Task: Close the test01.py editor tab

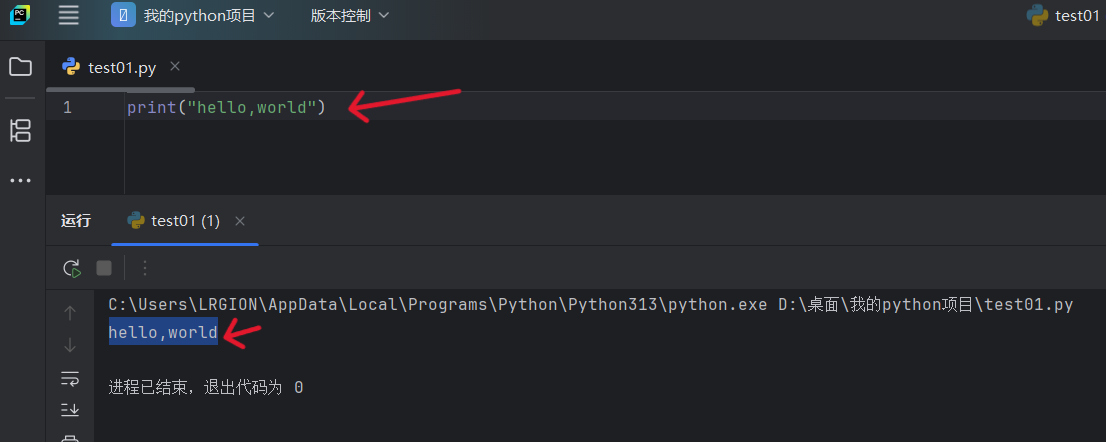Action: tap(175, 67)
